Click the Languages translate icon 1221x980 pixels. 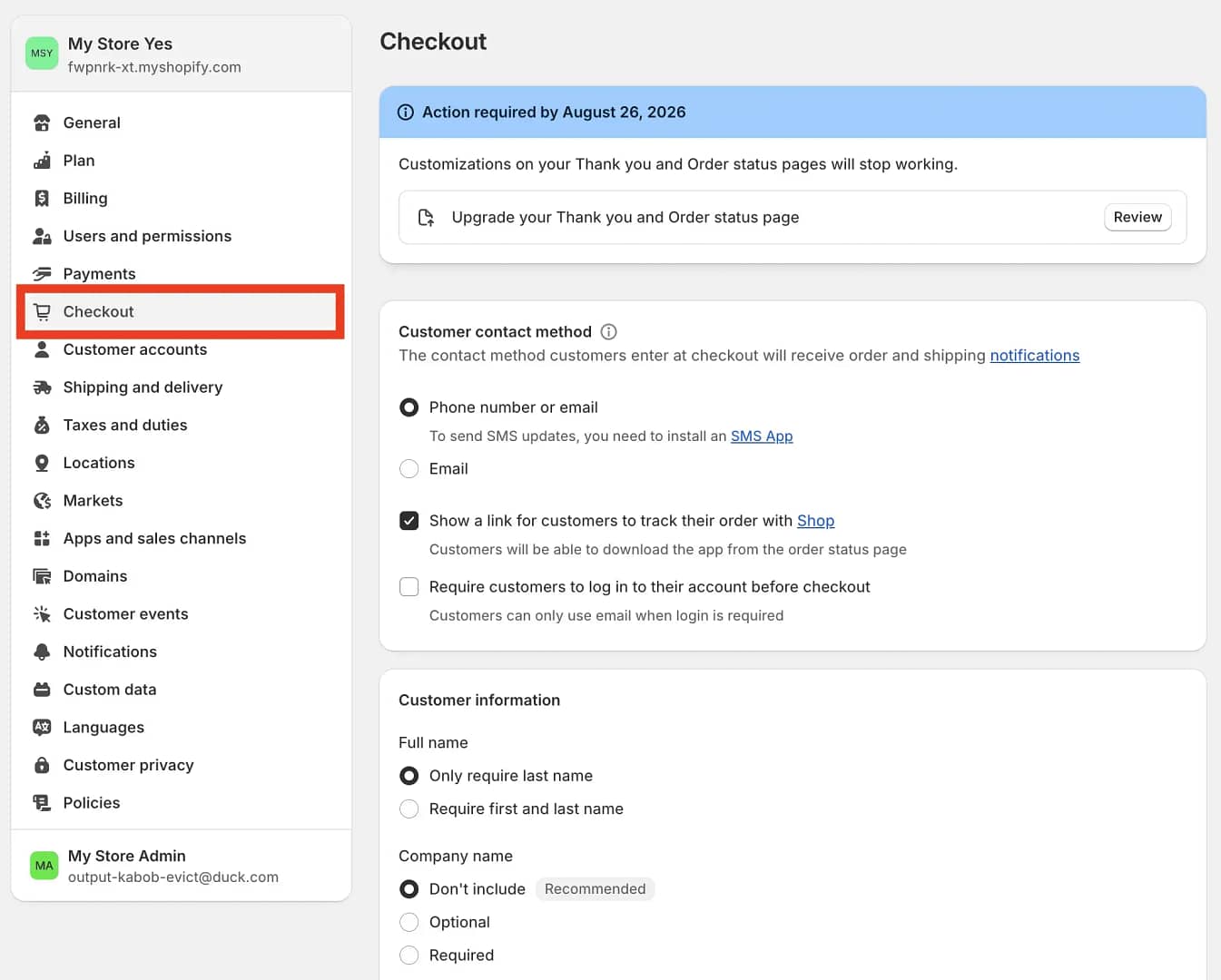point(42,727)
